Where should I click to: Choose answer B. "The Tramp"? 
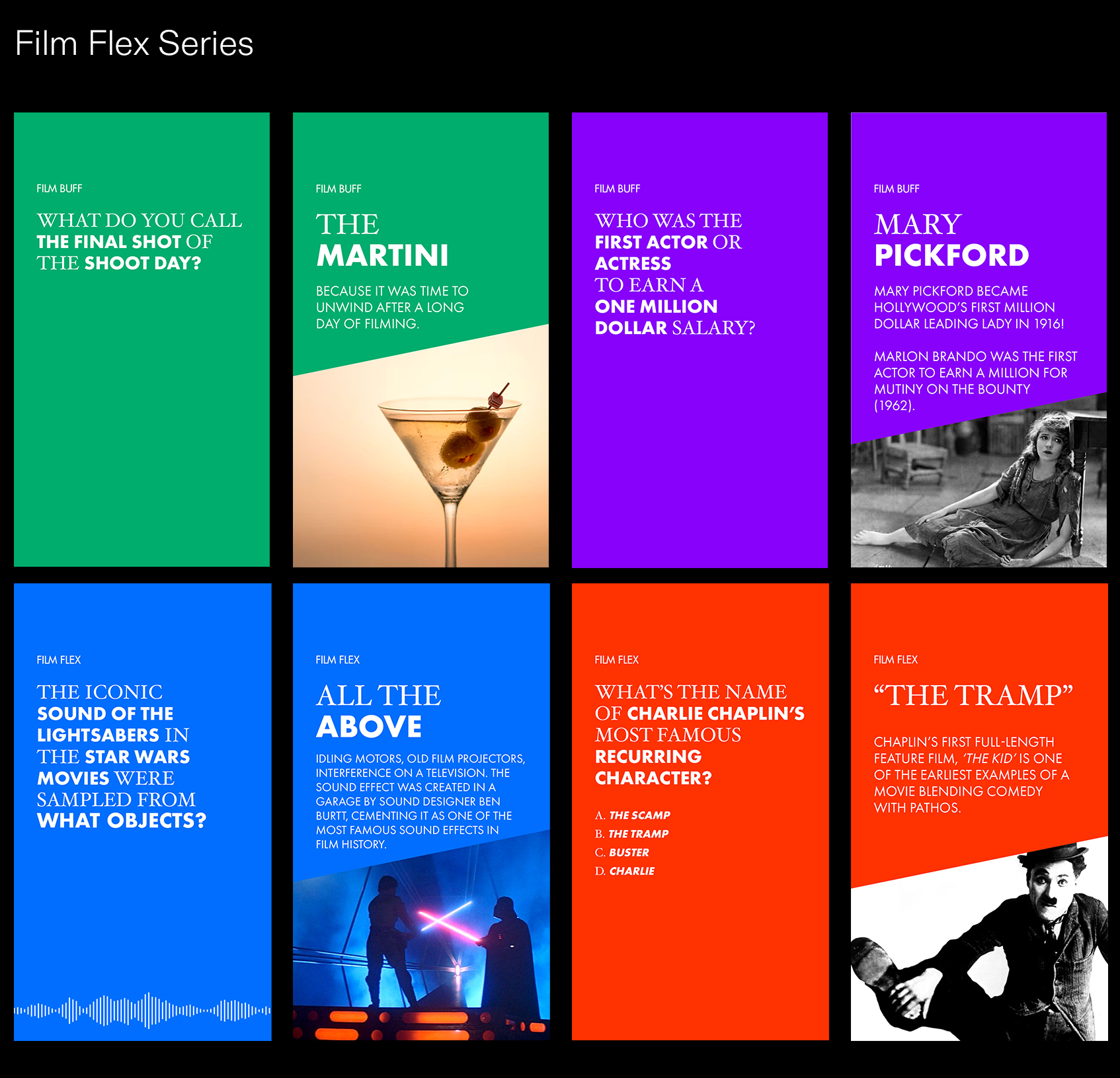[632, 834]
